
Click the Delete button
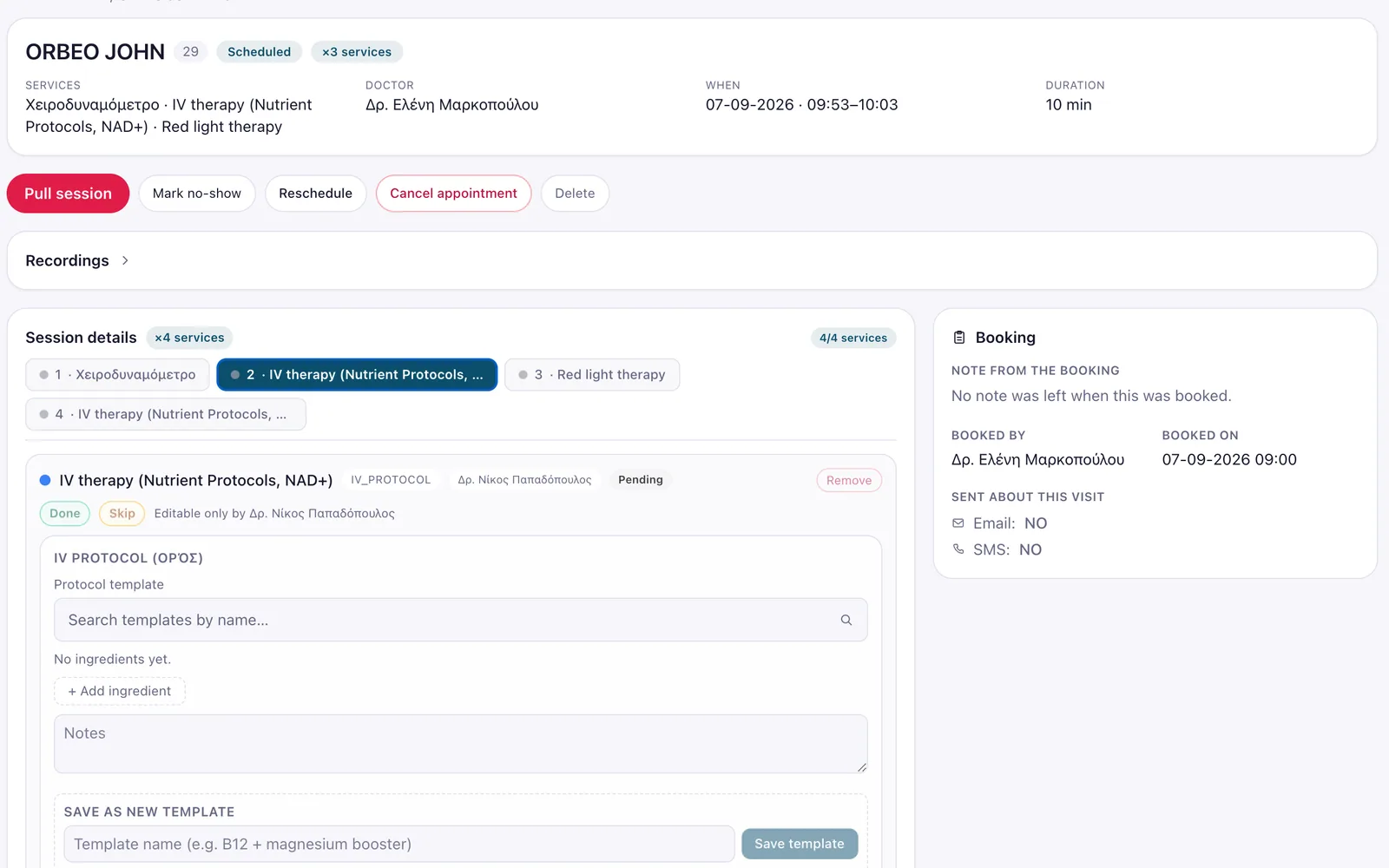[575, 194]
